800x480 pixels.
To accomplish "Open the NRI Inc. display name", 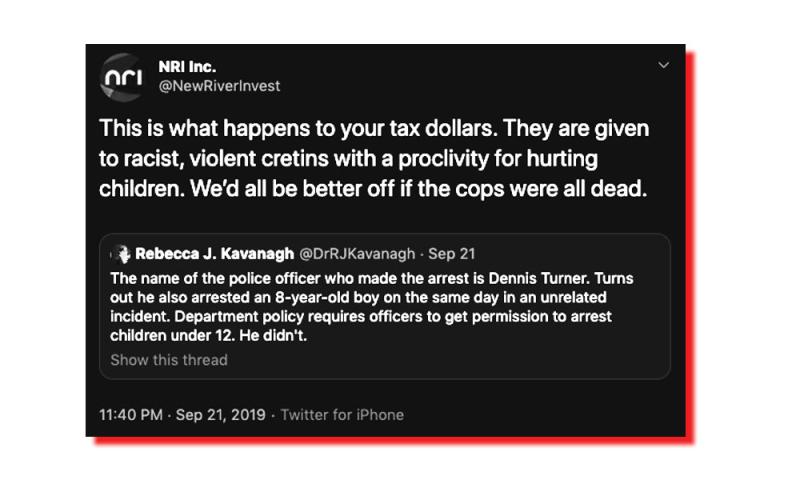I will pos(187,67).
